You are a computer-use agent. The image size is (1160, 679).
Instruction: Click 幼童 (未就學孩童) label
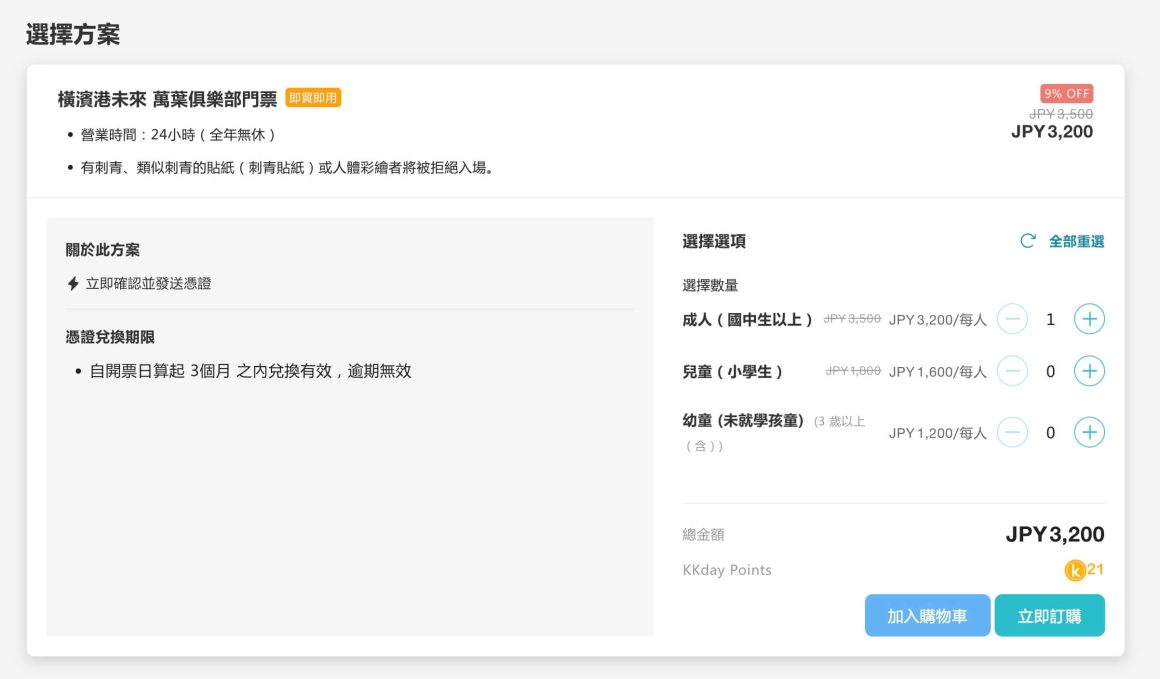[x=743, y=421]
